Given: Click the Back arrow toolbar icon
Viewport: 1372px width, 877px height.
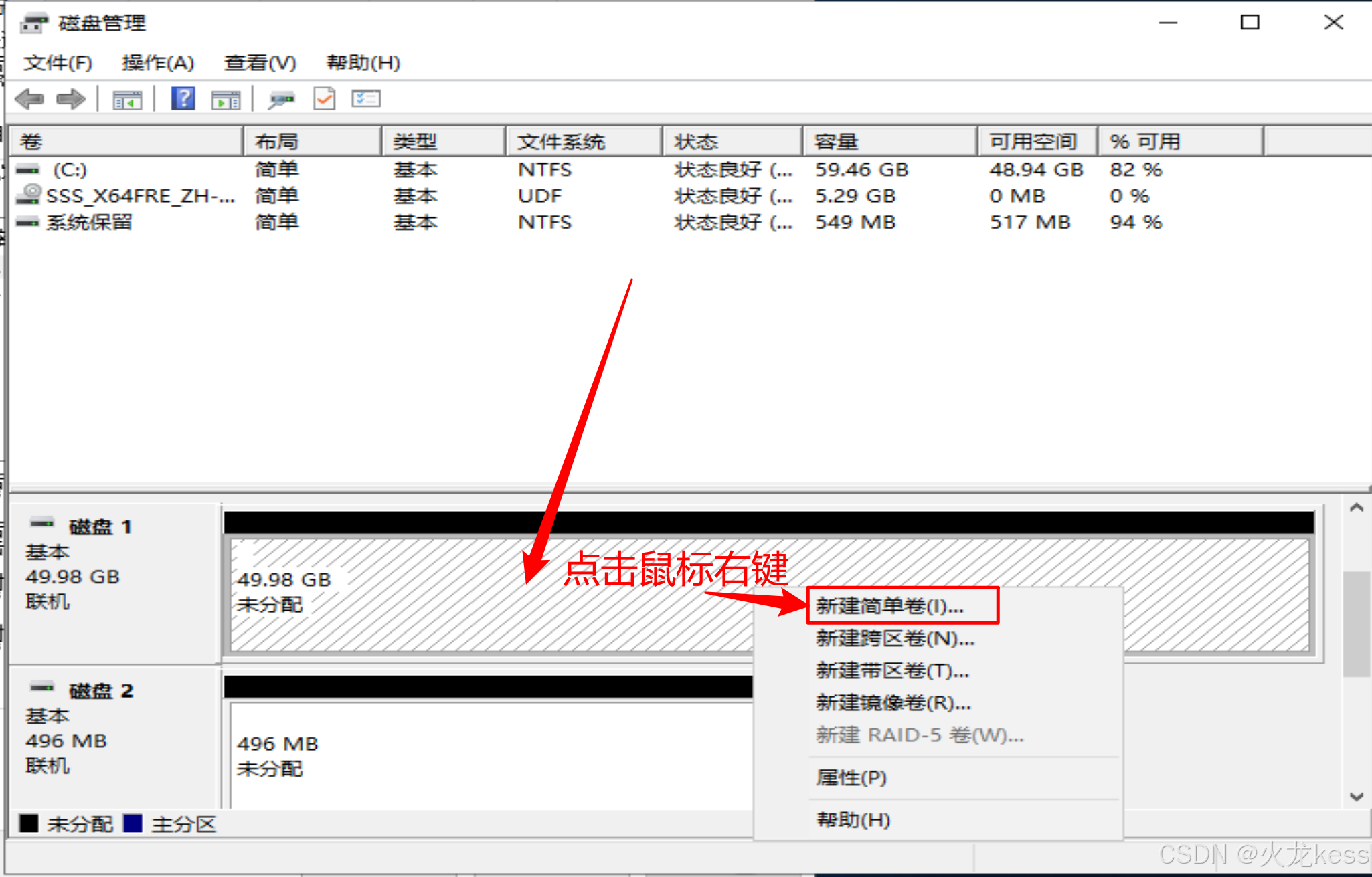Looking at the screenshot, I should click(29, 100).
